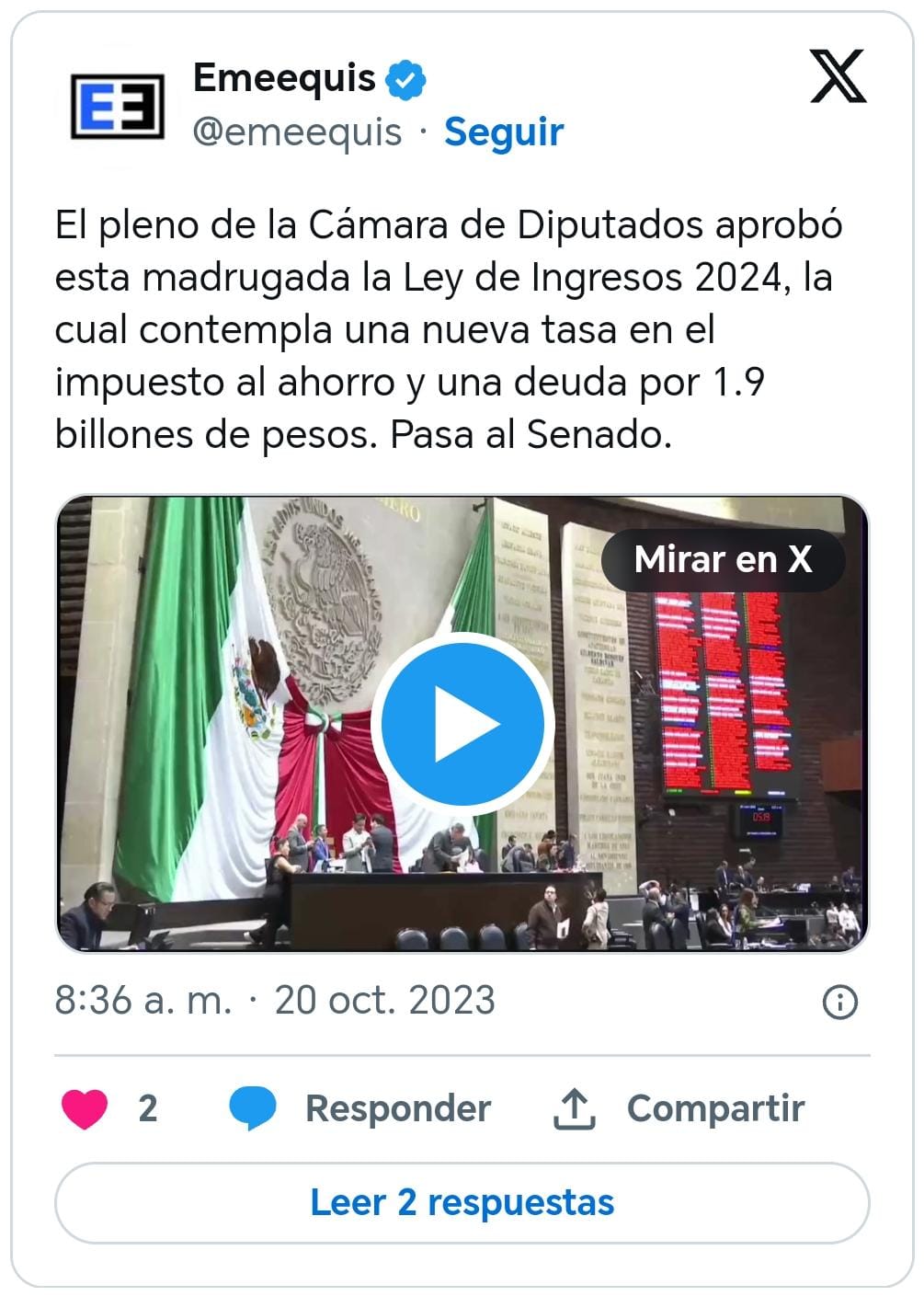
Task: Open Leer 2 respuestas button
Action: click(x=462, y=1202)
